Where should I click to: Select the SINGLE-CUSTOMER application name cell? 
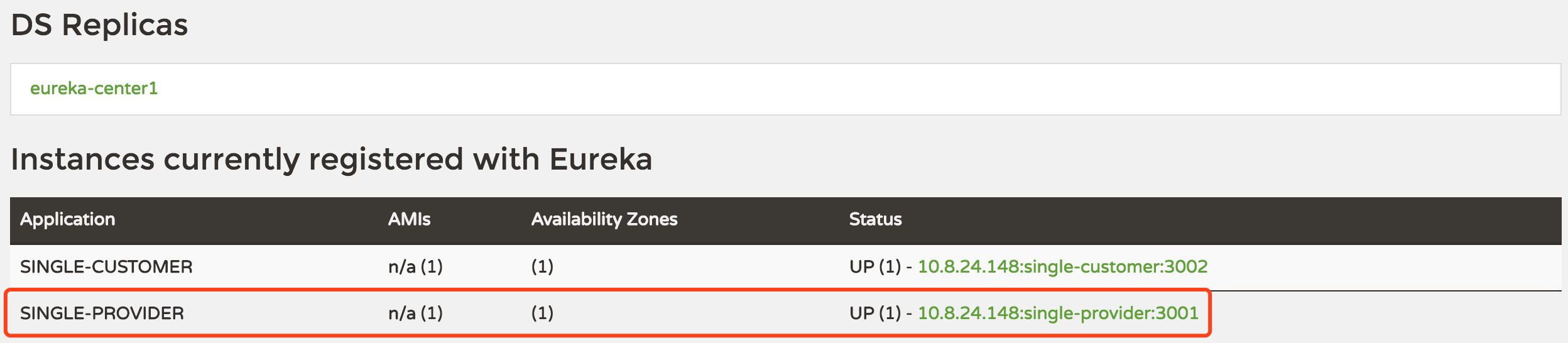point(106,267)
